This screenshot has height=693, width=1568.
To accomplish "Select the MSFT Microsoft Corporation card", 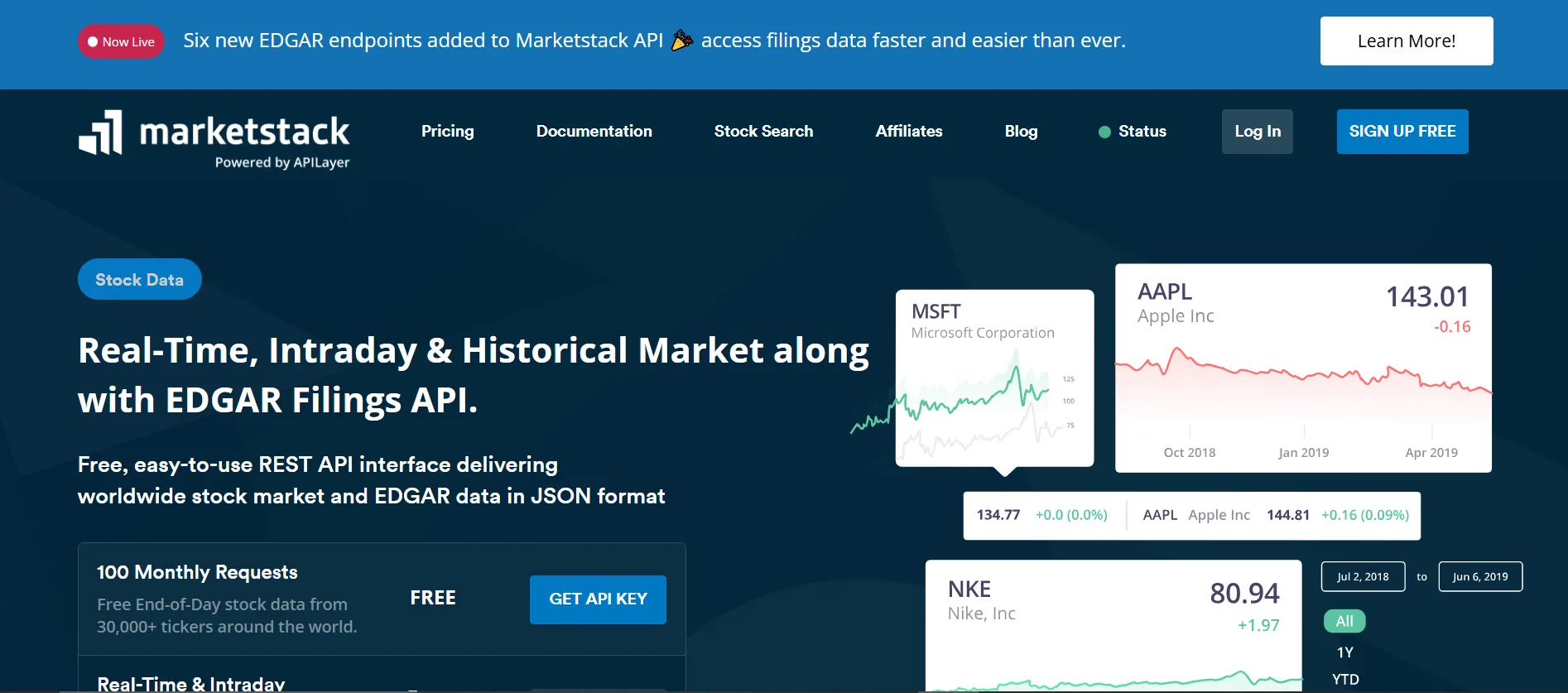I will coord(995,378).
